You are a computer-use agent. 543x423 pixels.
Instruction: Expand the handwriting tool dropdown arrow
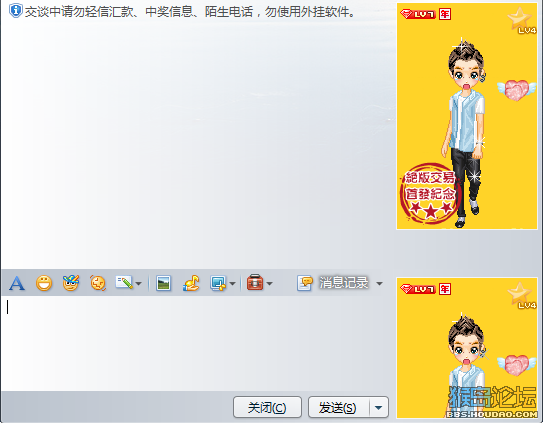[x=139, y=283]
